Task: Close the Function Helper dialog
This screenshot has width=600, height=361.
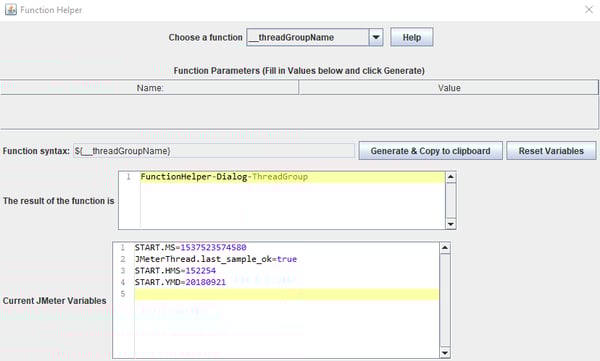Action: (589, 10)
